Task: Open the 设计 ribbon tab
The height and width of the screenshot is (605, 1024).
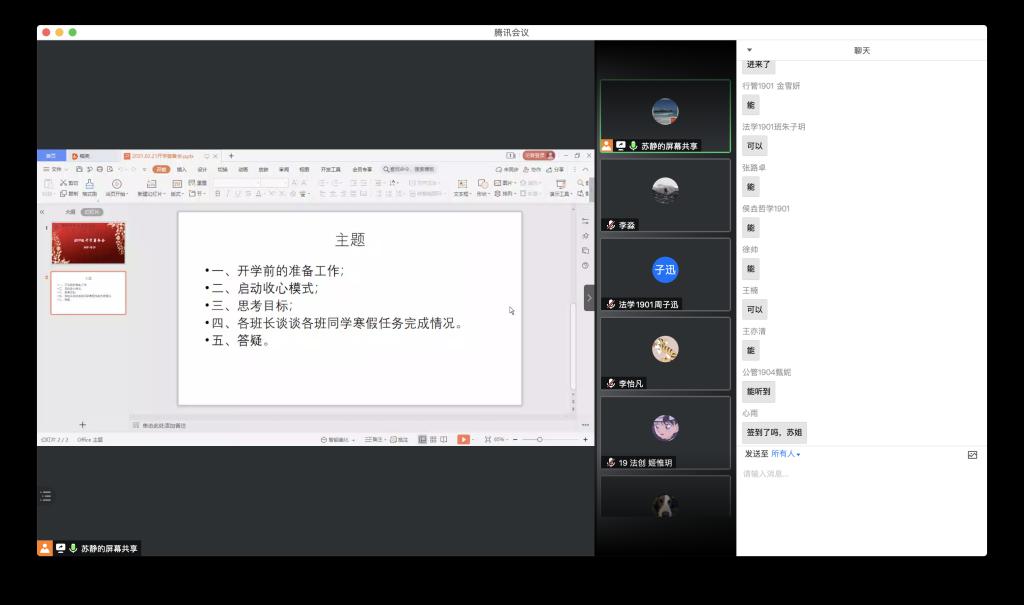Action: tap(202, 169)
